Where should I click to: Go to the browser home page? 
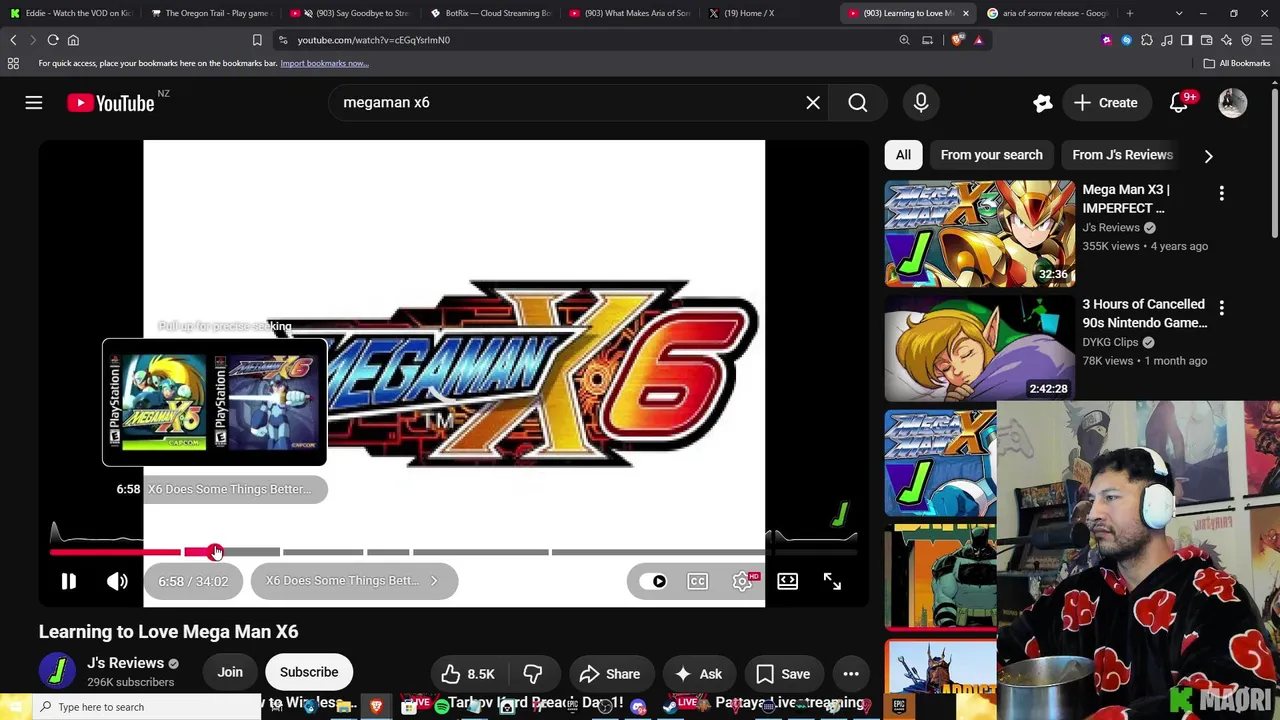(73, 40)
